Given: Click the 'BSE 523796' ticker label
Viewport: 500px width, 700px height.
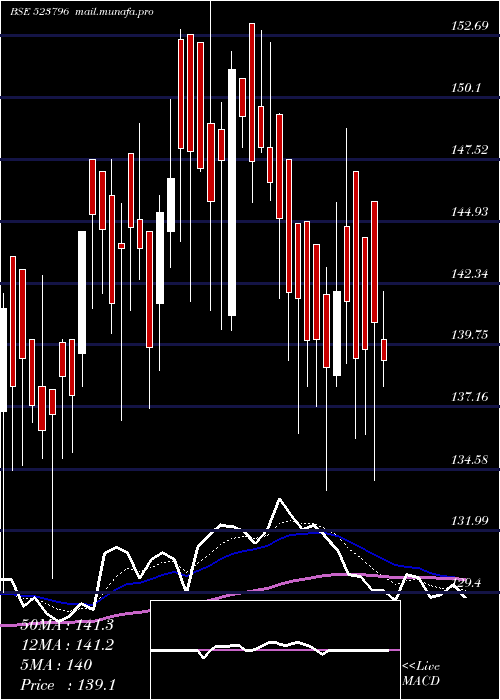Looking at the screenshot, I should point(40,12).
